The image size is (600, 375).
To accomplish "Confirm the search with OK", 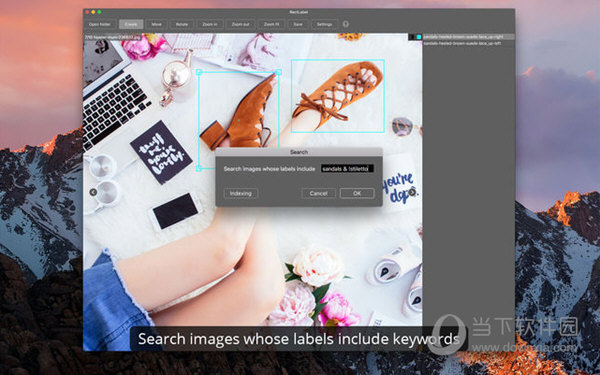I will [x=357, y=193].
